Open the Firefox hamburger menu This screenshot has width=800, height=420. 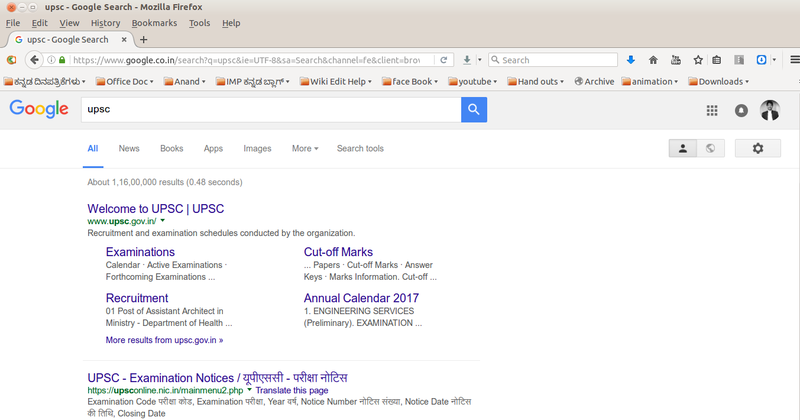coord(794,60)
